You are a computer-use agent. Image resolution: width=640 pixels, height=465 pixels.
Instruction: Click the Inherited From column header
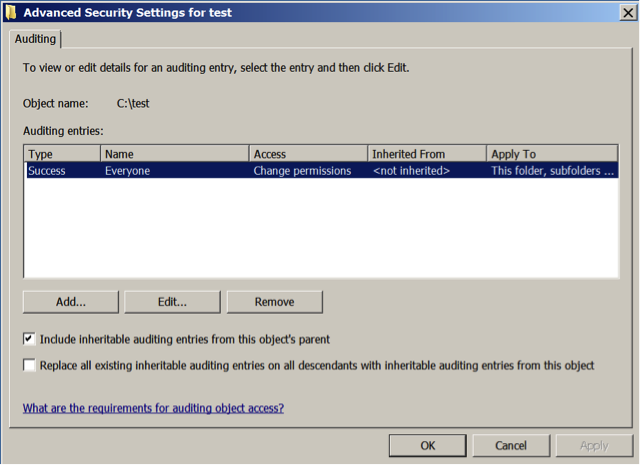tap(426, 154)
